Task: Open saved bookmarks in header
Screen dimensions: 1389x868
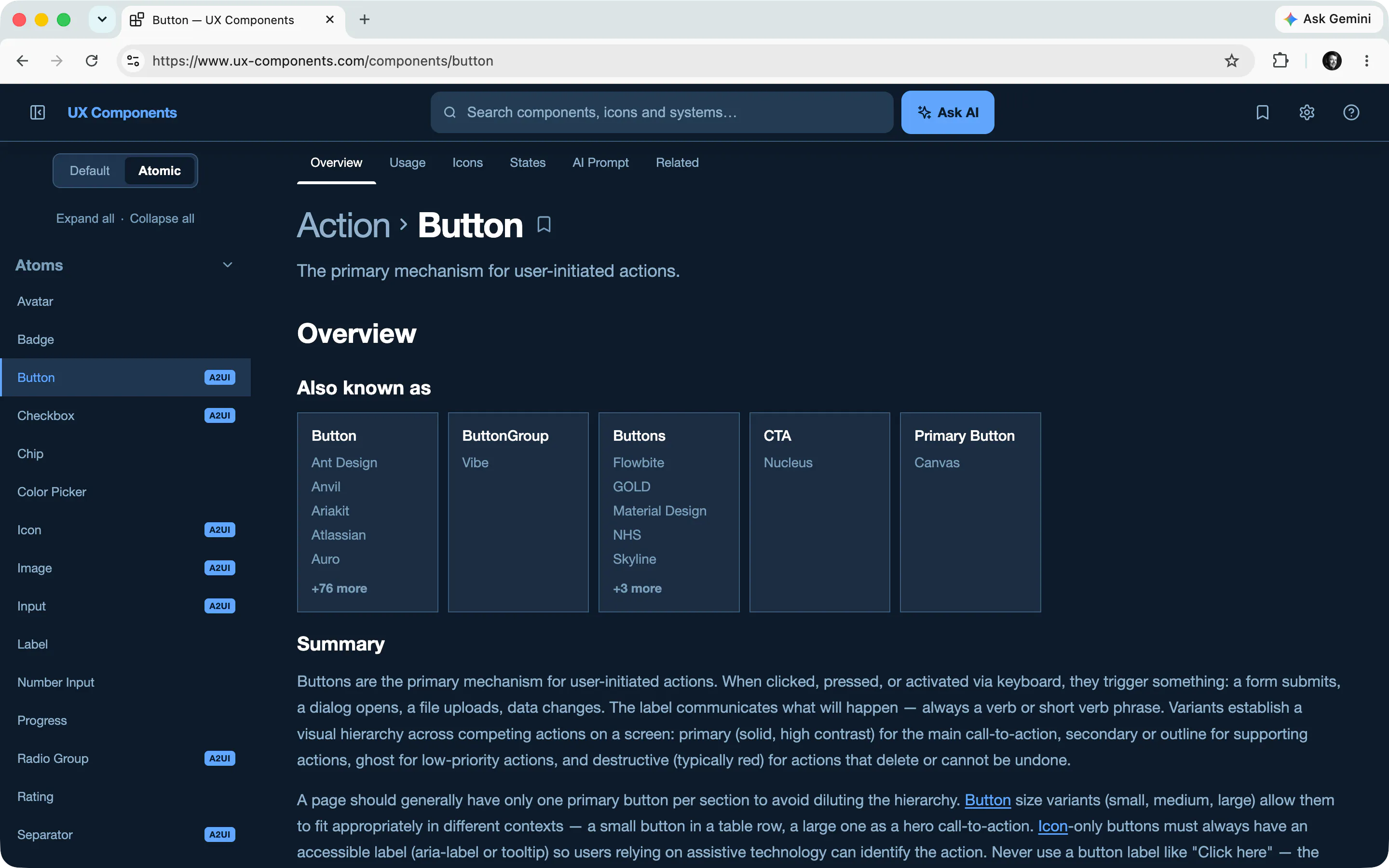Action: coord(1262,112)
